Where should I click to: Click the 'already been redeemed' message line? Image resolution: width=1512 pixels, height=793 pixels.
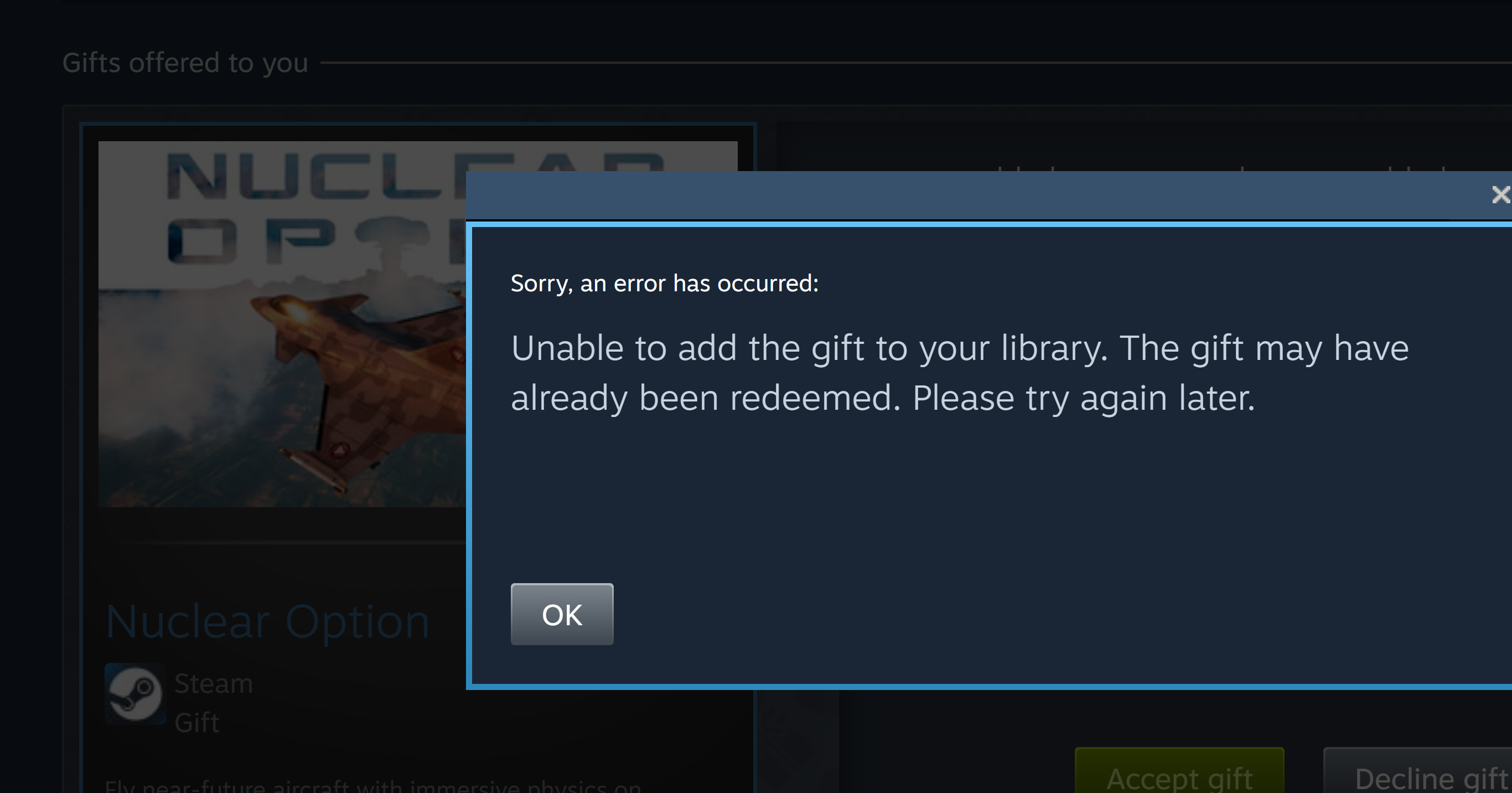coord(883,398)
